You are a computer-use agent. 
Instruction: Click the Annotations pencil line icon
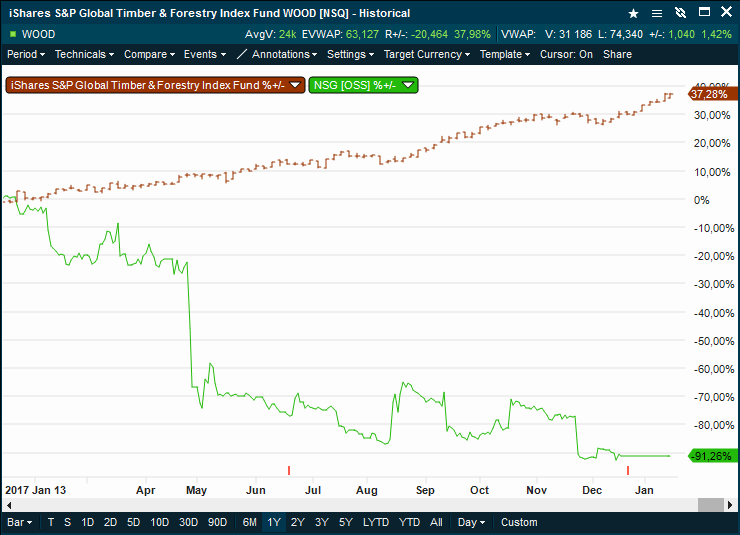point(242,54)
